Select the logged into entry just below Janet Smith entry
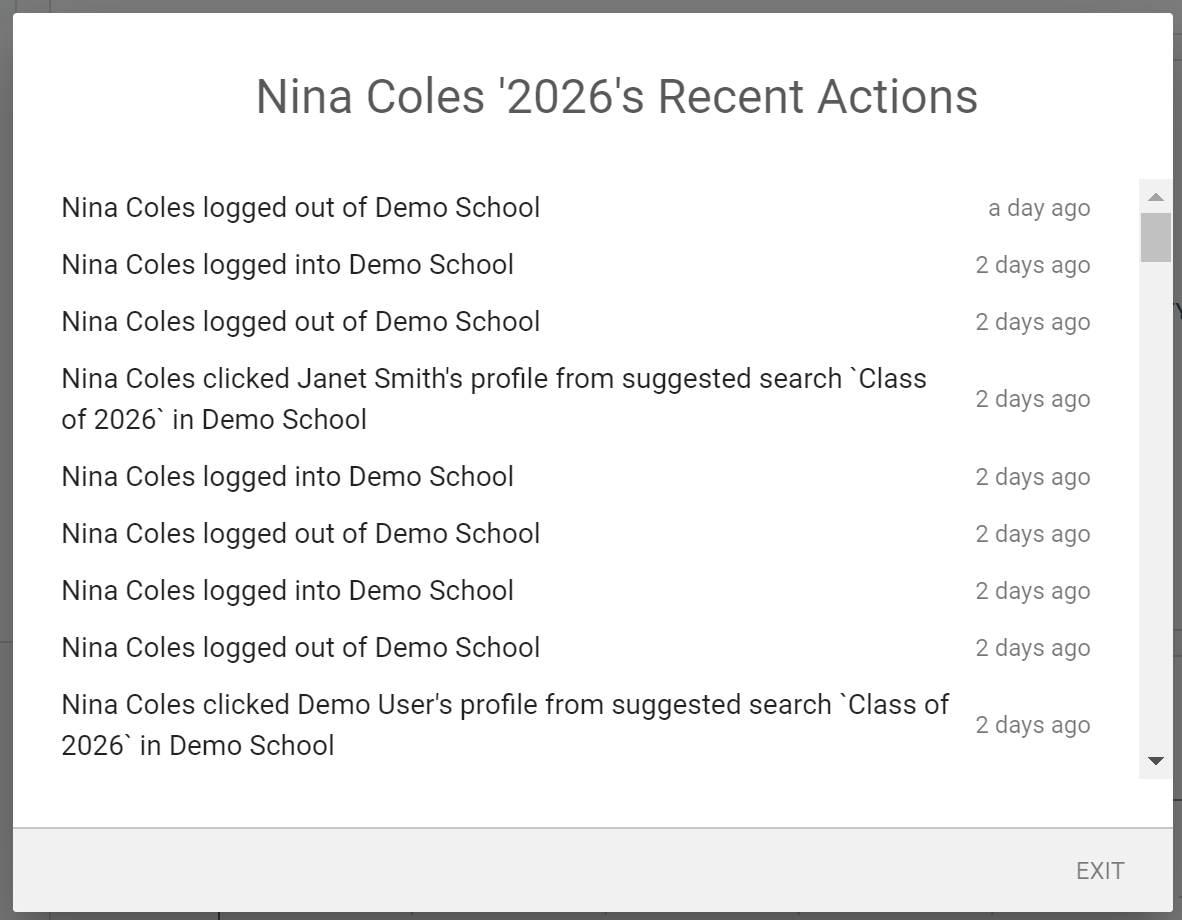 [x=287, y=477]
